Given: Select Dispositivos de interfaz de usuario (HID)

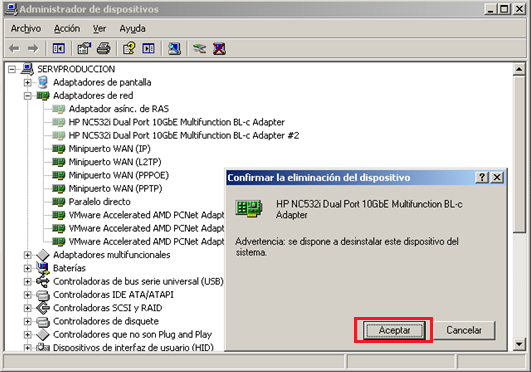Looking at the screenshot, I should [133, 348].
